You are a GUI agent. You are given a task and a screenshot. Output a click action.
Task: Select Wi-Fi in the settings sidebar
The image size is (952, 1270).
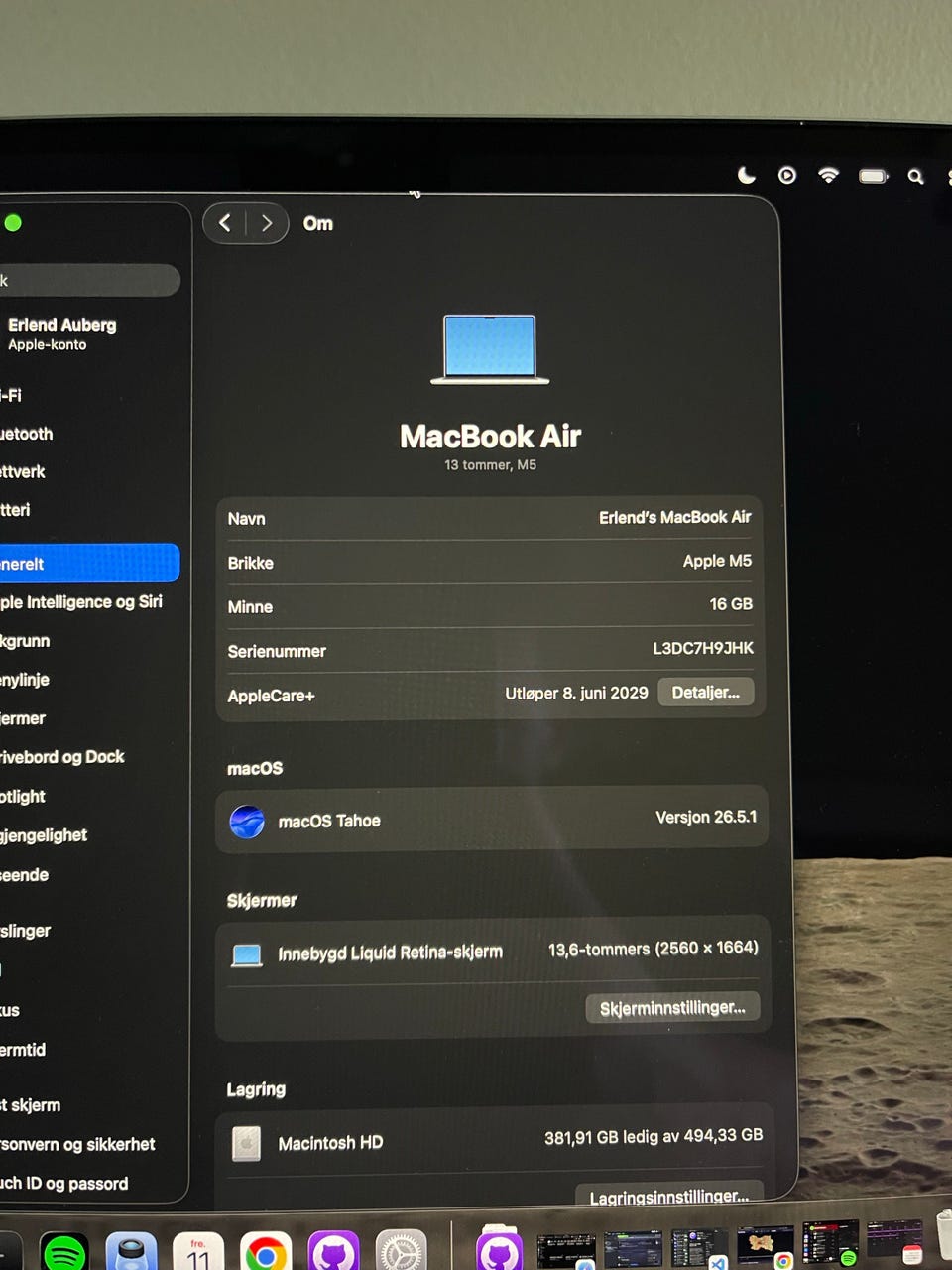point(12,395)
